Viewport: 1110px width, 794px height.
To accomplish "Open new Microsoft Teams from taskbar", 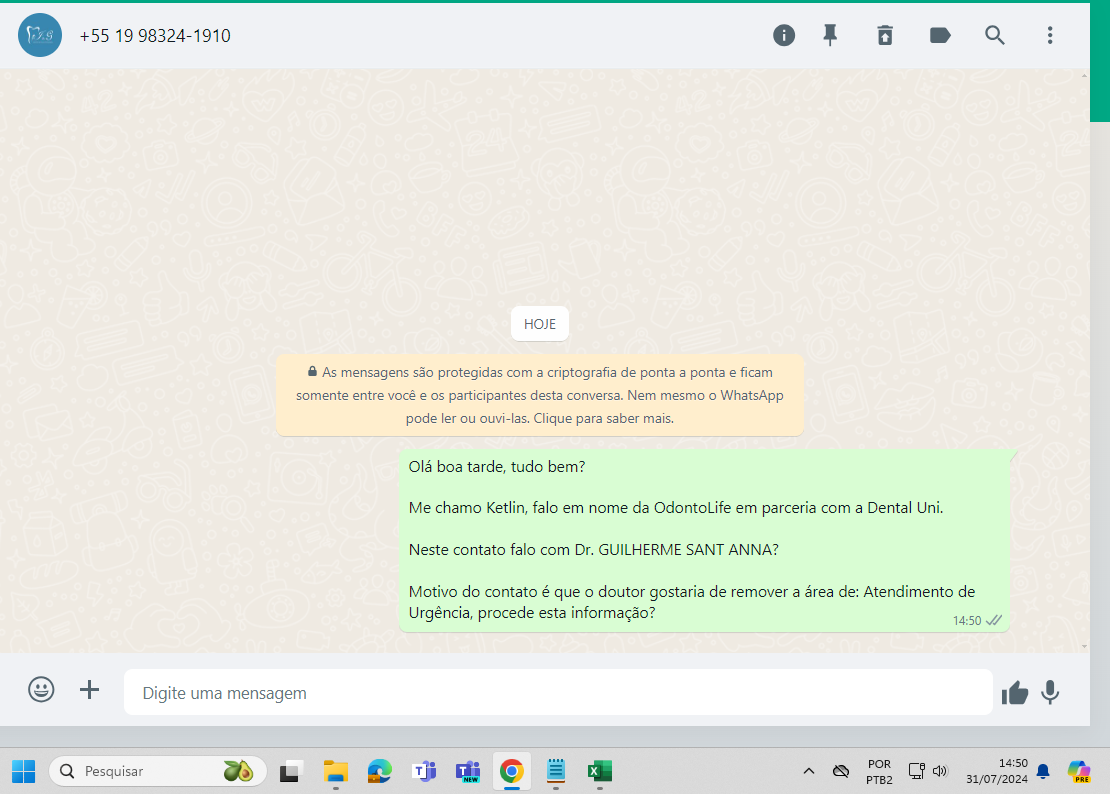I will pyautogui.click(x=468, y=771).
